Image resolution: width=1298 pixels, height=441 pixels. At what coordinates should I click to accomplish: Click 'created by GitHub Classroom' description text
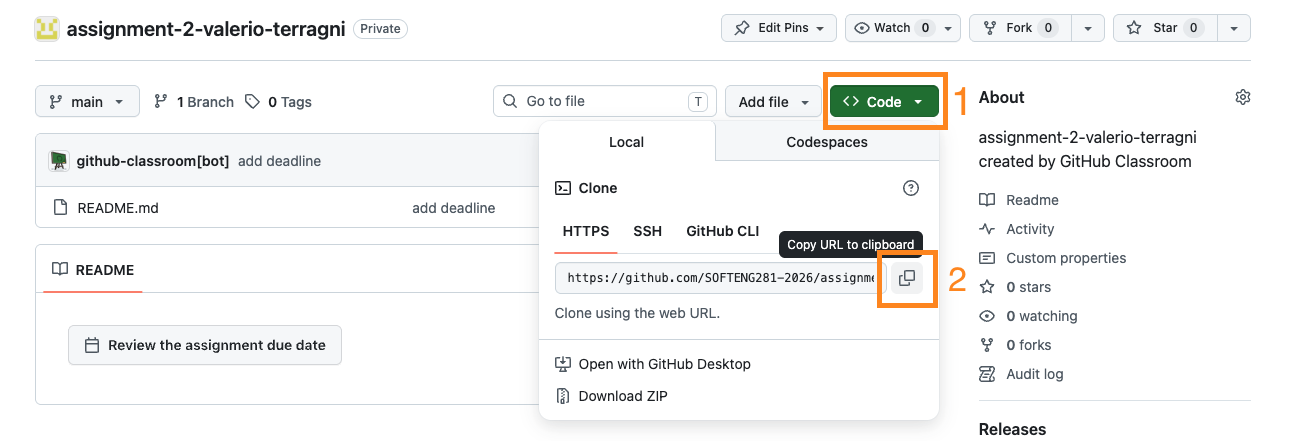coord(1085,161)
